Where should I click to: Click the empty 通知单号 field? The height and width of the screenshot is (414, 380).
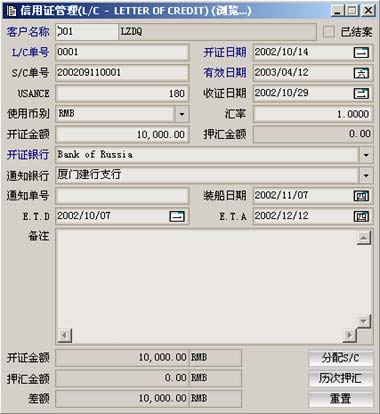(122, 196)
